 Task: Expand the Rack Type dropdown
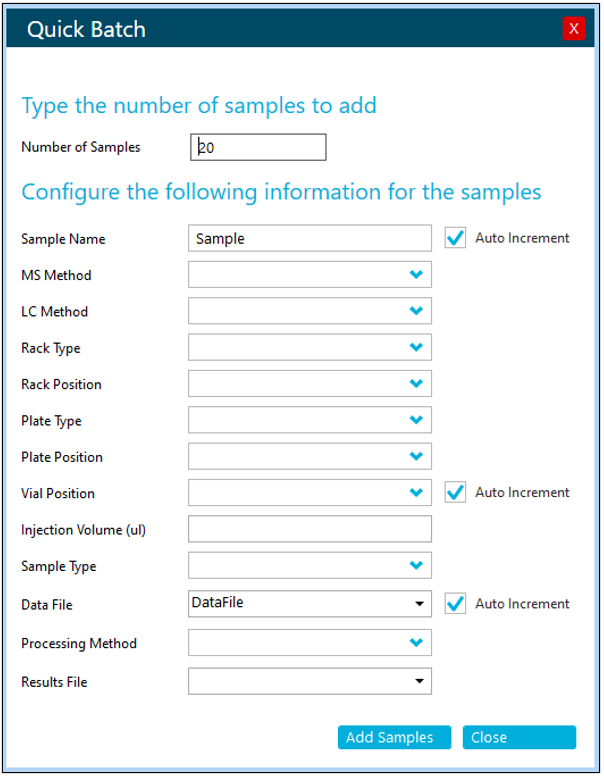(416, 348)
